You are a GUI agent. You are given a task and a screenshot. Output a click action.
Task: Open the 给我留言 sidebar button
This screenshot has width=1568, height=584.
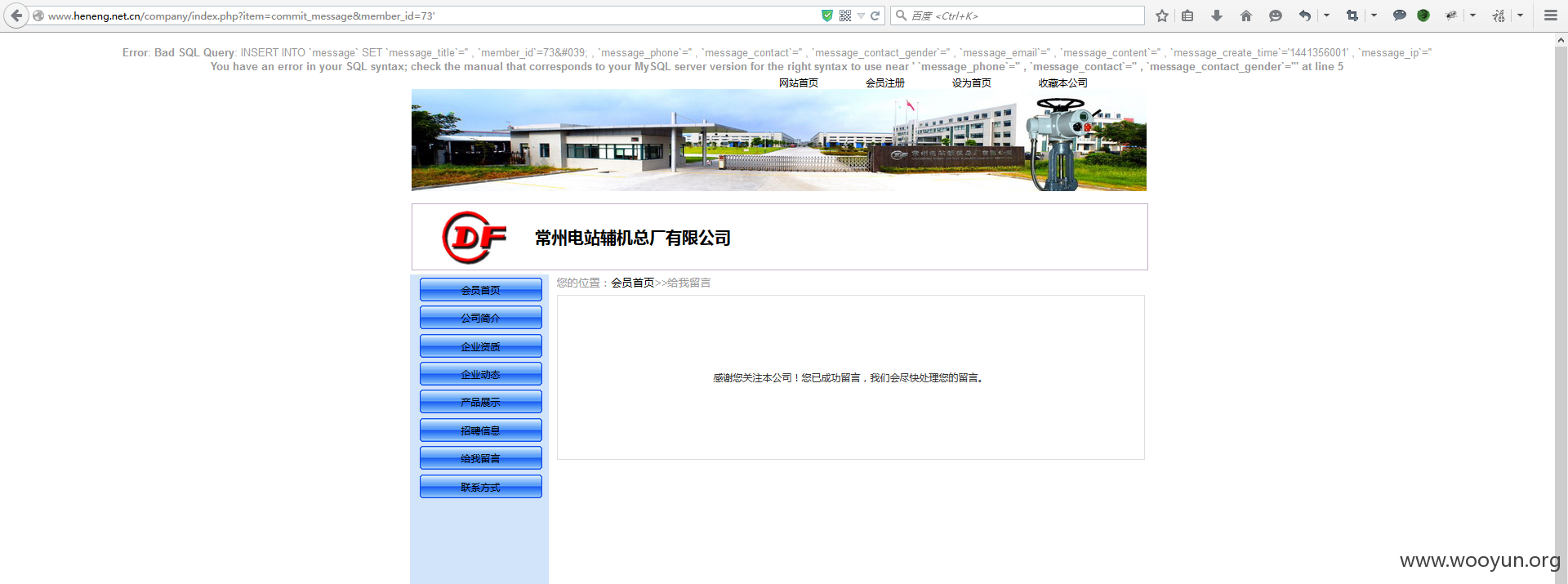click(x=481, y=458)
